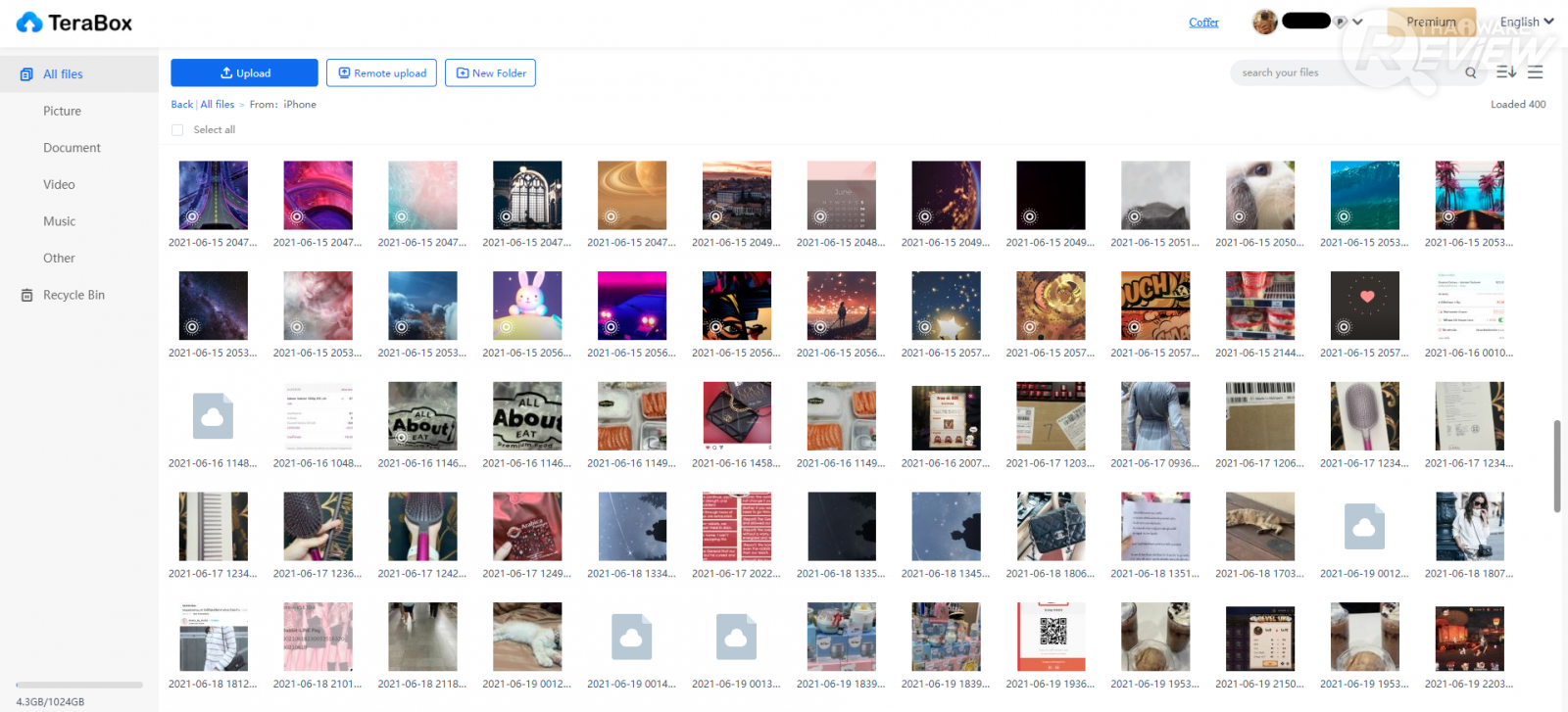Screen dimensions: 1568x712
Task: Click the file name 2021-06-18 2101
Action: [x=318, y=685]
